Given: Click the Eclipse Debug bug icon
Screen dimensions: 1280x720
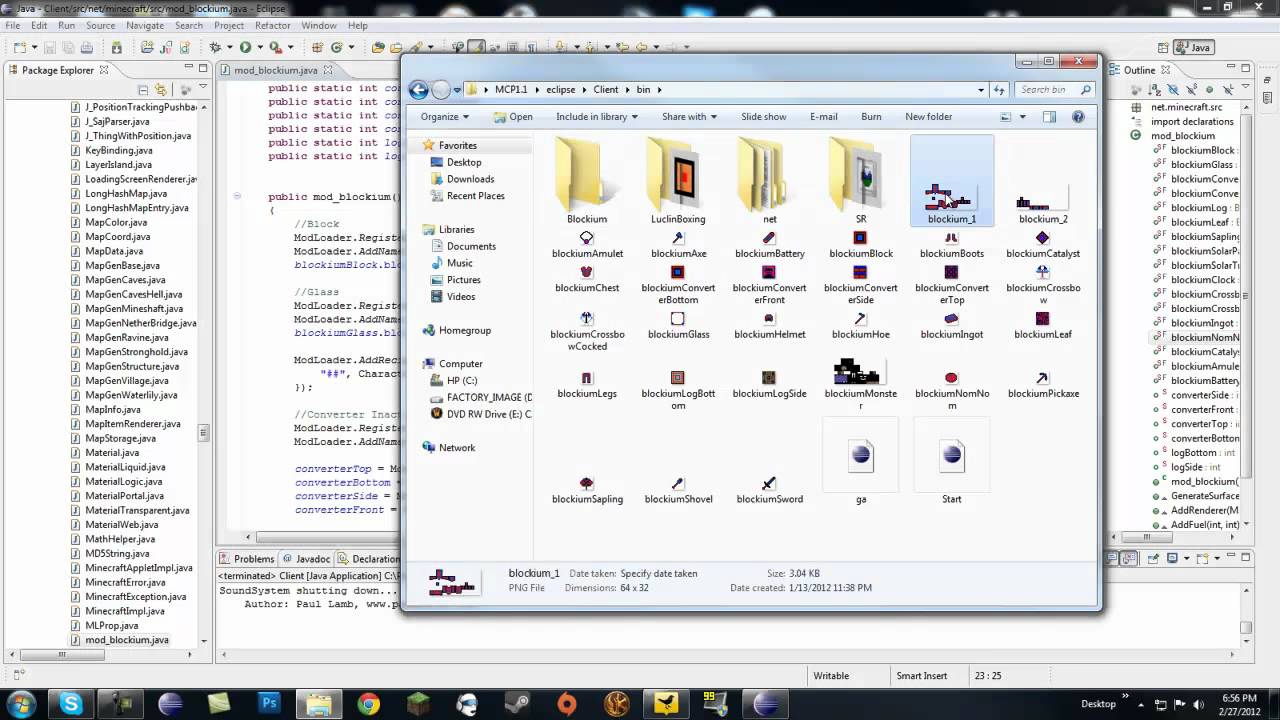Looking at the screenshot, I should 215,47.
